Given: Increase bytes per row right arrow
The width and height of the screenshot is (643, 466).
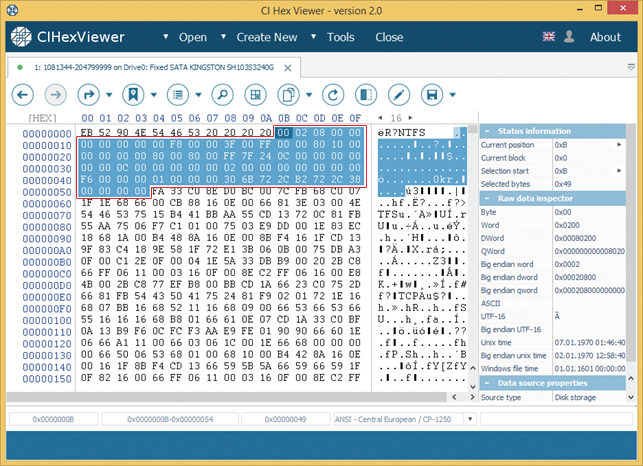Looking at the screenshot, I should click(x=410, y=118).
